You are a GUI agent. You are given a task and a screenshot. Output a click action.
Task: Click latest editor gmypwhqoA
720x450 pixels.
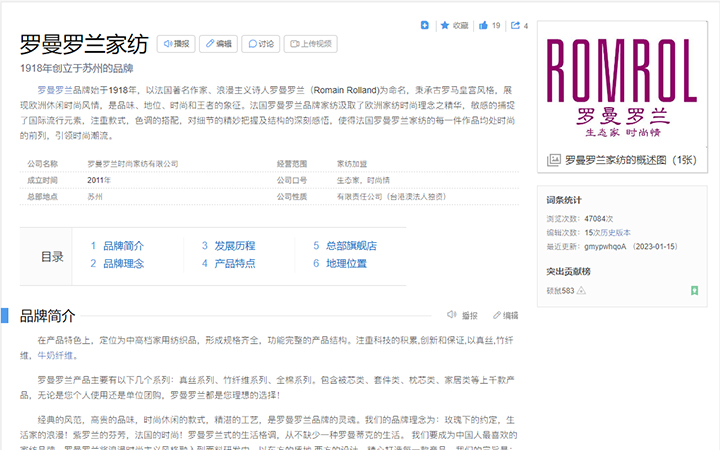click(605, 247)
